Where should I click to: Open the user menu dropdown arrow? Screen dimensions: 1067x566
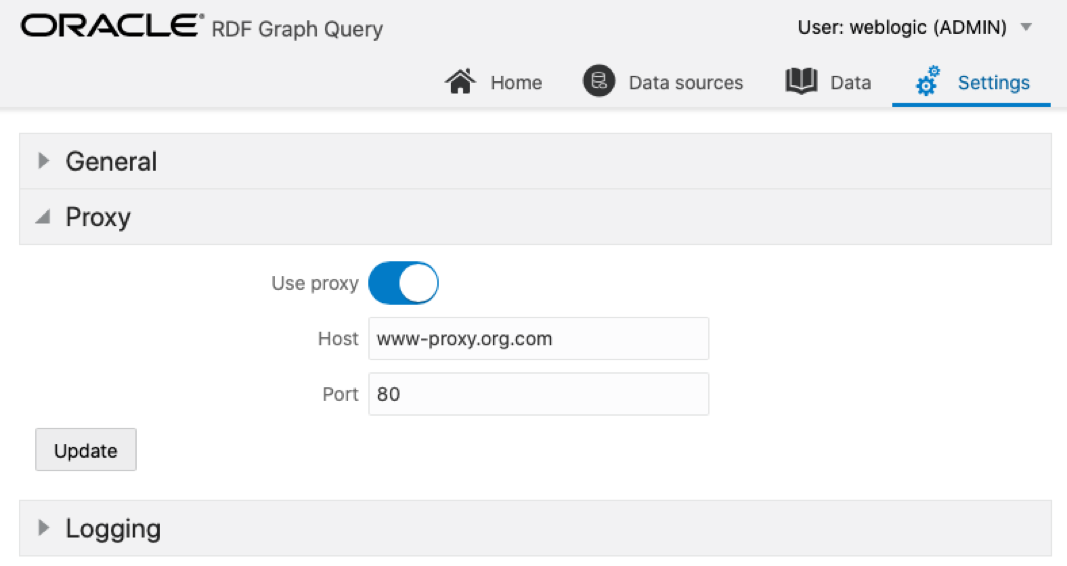(1026, 27)
